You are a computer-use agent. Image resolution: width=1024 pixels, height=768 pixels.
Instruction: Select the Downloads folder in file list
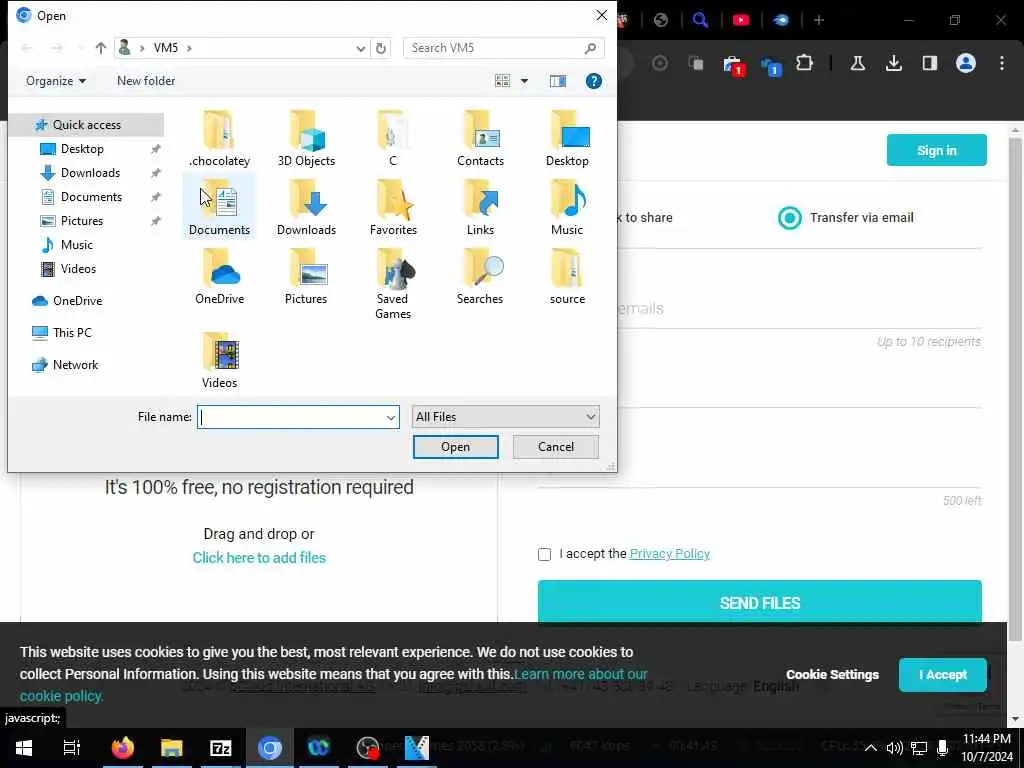pos(306,207)
